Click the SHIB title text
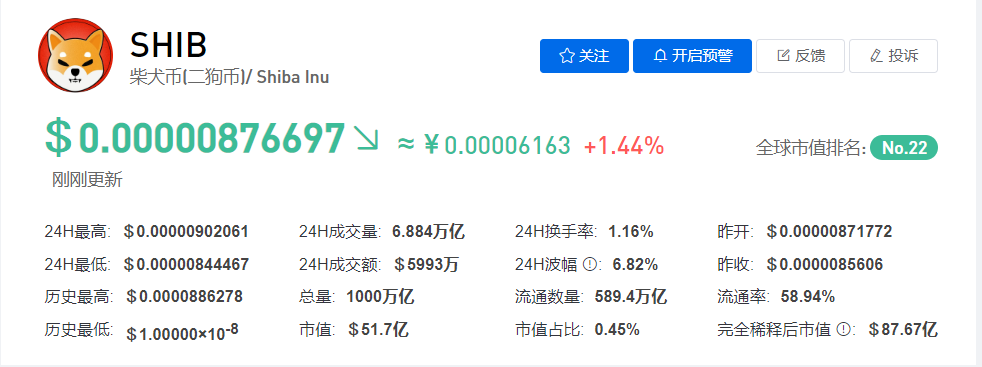Image resolution: width=982 pixels, height=367 pixels. pyautogui.click(x=168, y=45)
